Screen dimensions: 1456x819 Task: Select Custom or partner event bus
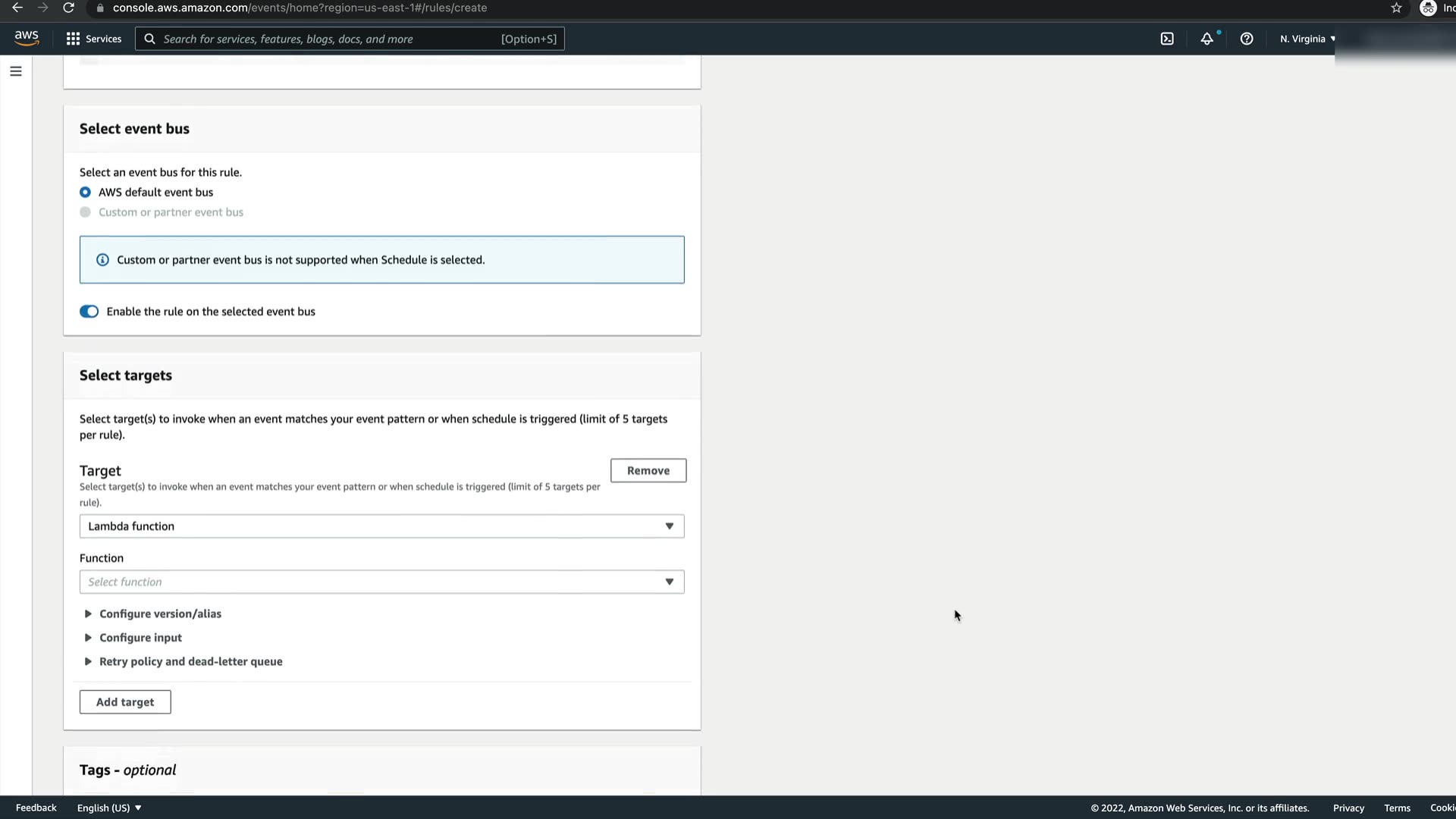coord(86,212)
